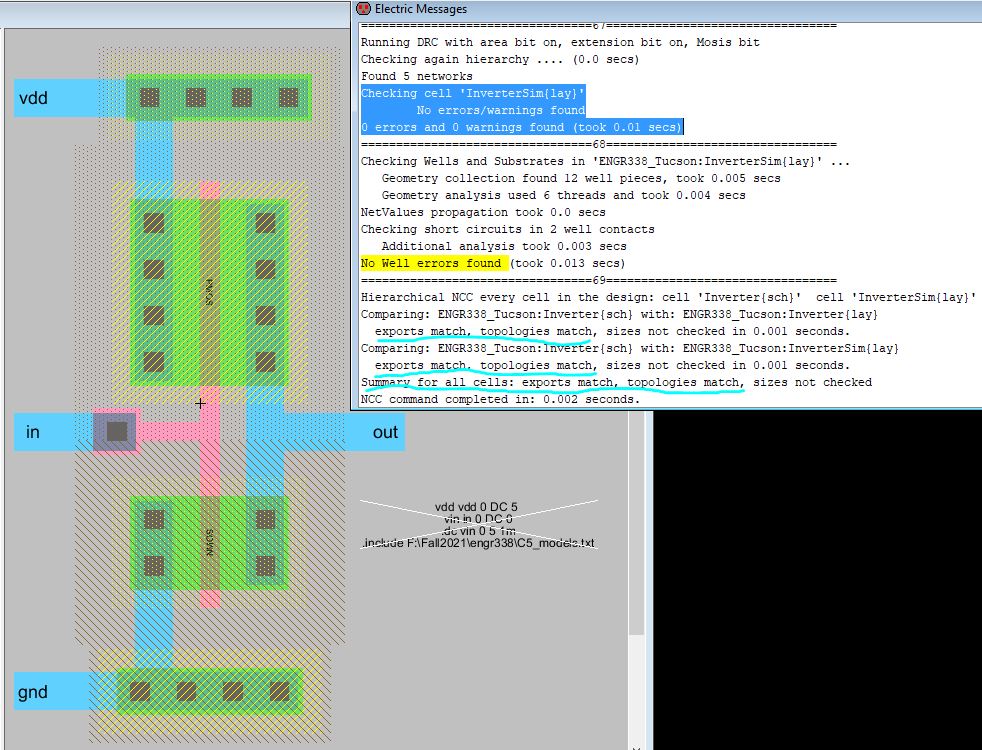Click the leftmost contact cut on vdd rail
The image size is (982, 750).
149,97
